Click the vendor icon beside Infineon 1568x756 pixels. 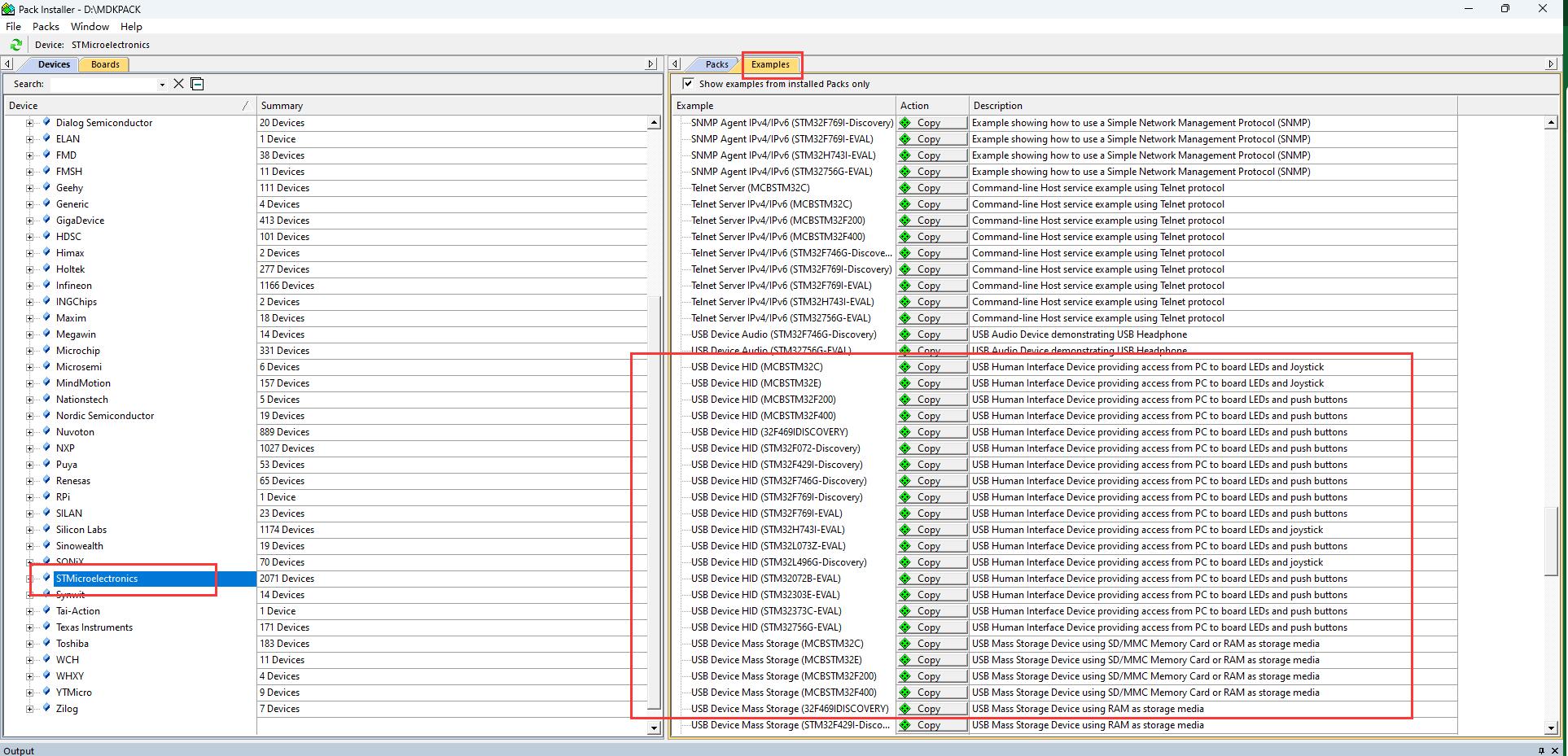pos(46,286)
